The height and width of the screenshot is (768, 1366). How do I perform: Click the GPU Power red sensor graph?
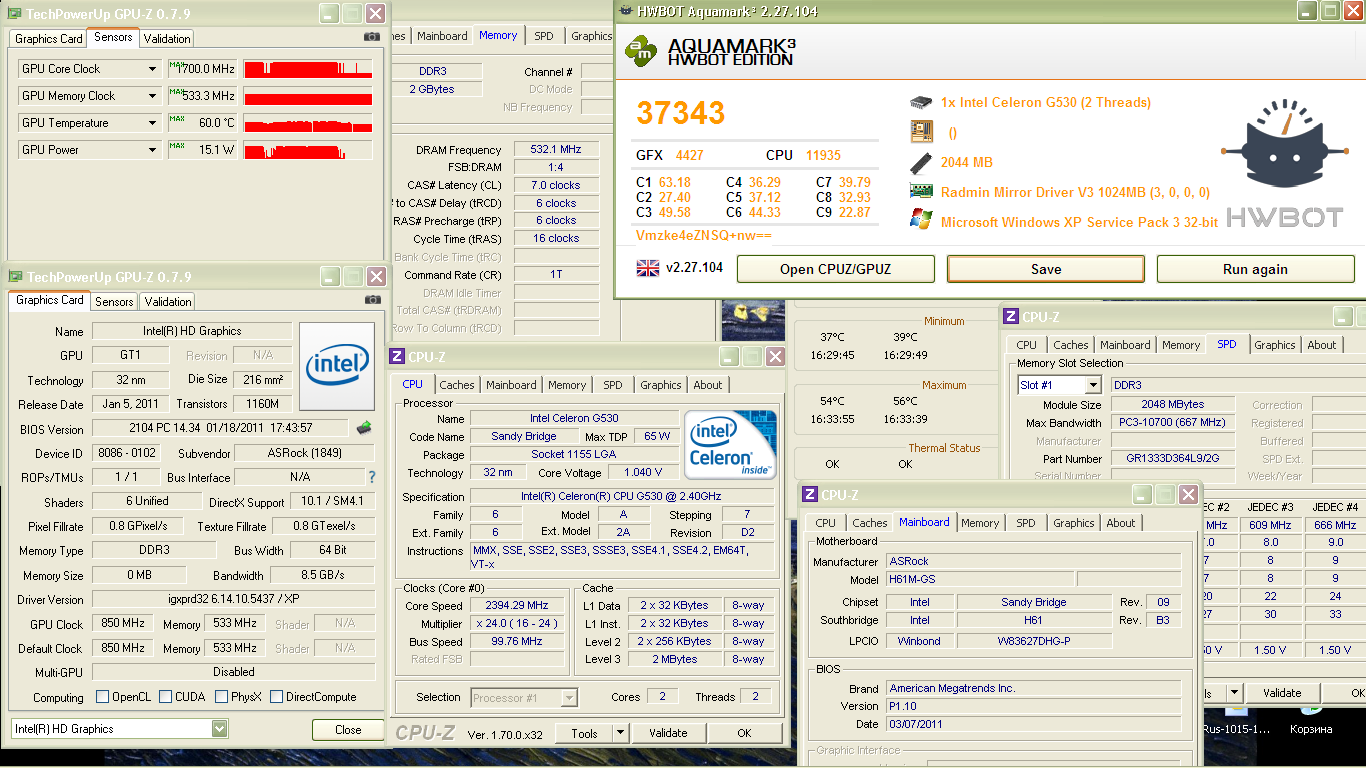(x=308, y=150)
